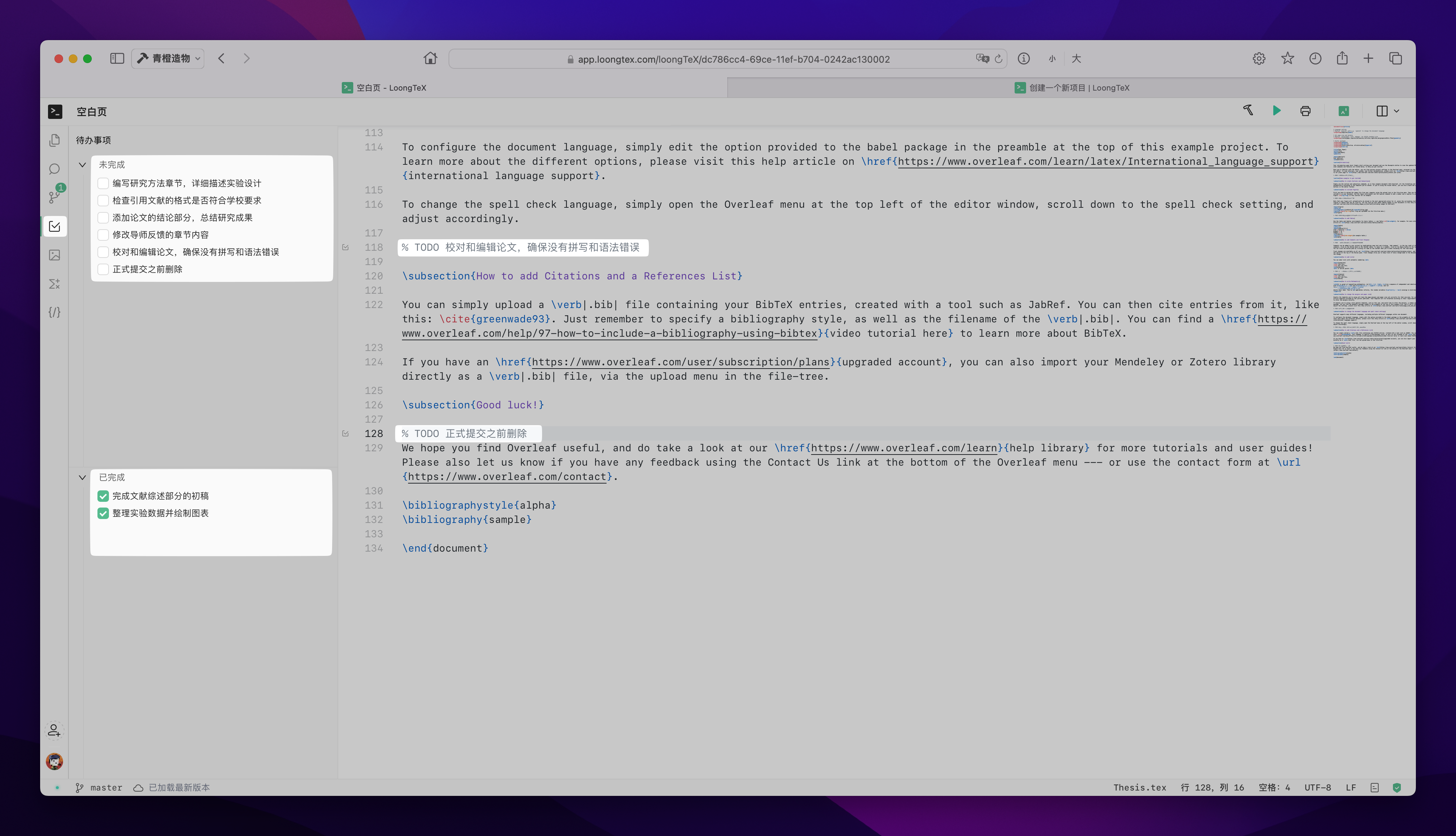The height and width of the screenshot is (836, 1456).
Task: Click the printer icon in toolbar
Action: pyautogui.click(x=1305, y=111)
